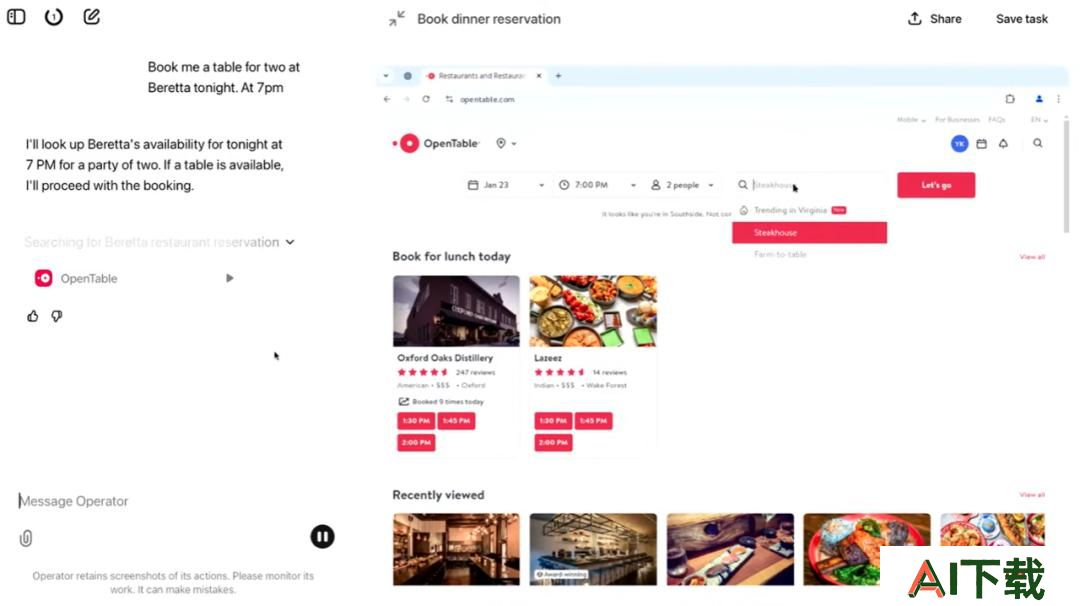Click the OpenTable step icon in chat
Screen dimensions: 1080x606
(43, 278)
